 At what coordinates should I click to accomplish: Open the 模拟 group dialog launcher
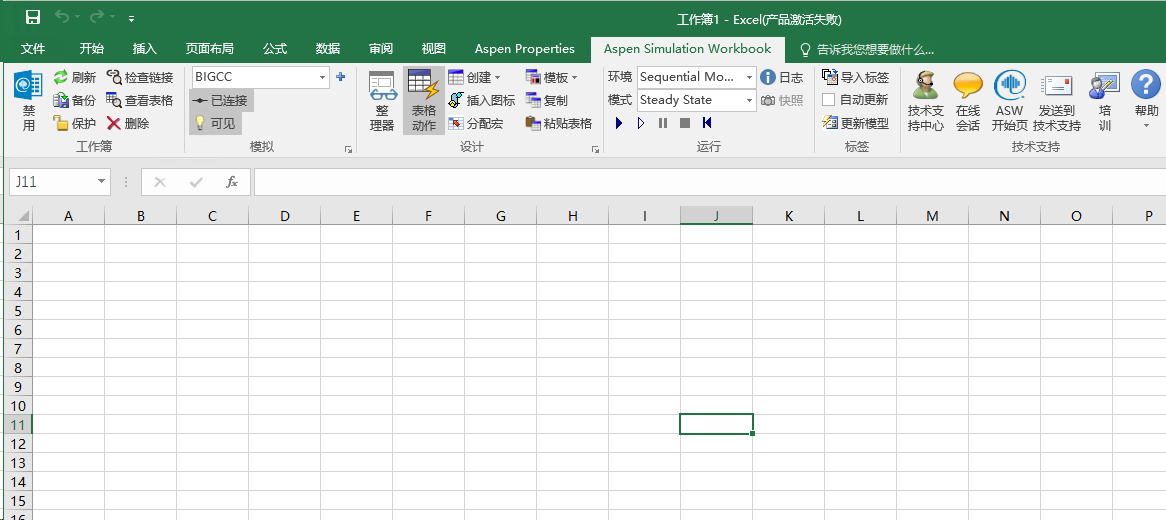pos(348,150)
